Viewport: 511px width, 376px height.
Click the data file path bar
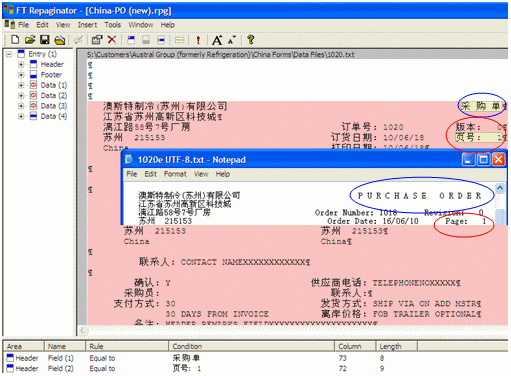(293, 54)
